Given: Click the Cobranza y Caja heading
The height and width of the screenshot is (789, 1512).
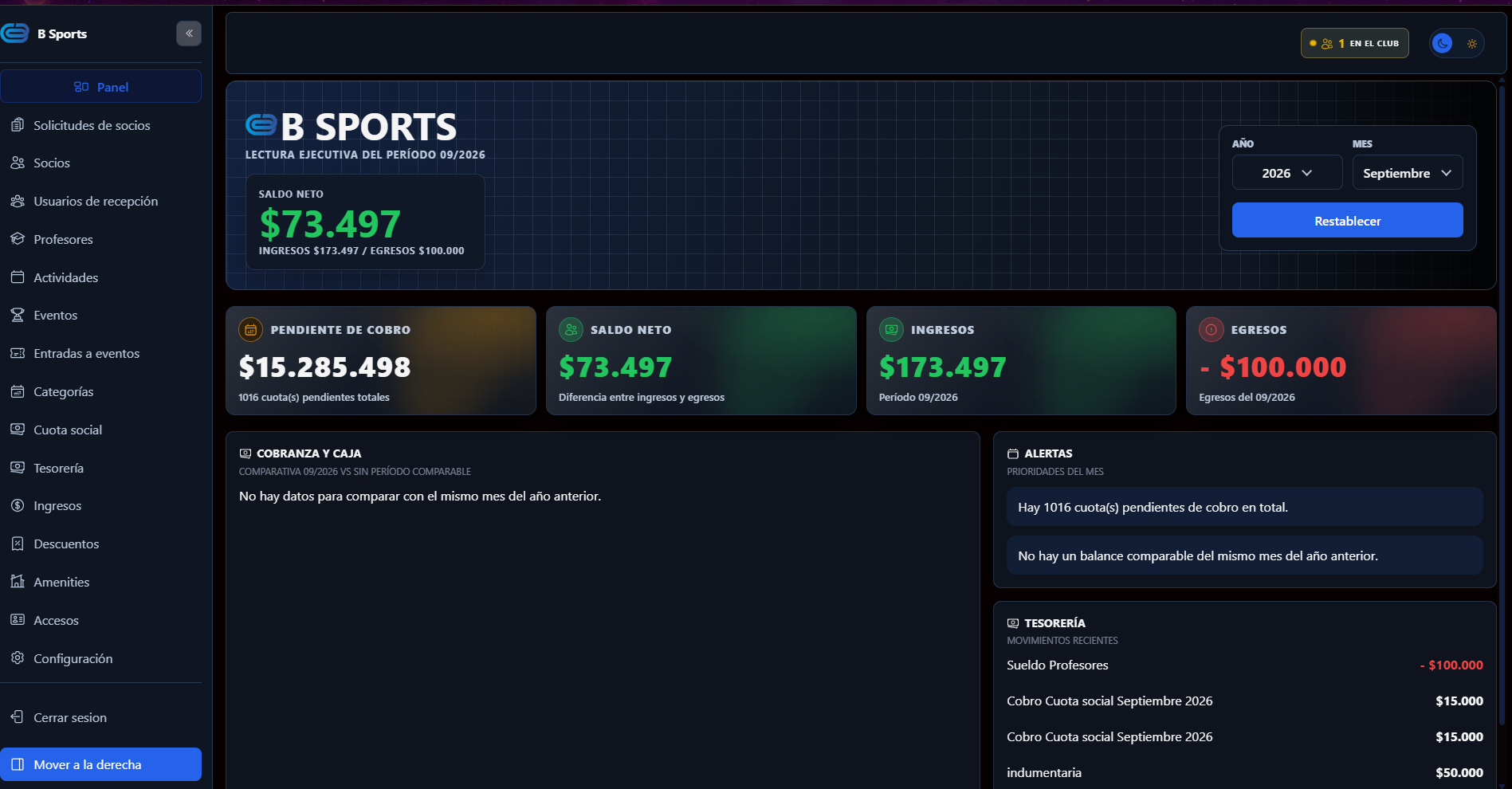Looking at the screenshot, I should [x=308, y=453].
